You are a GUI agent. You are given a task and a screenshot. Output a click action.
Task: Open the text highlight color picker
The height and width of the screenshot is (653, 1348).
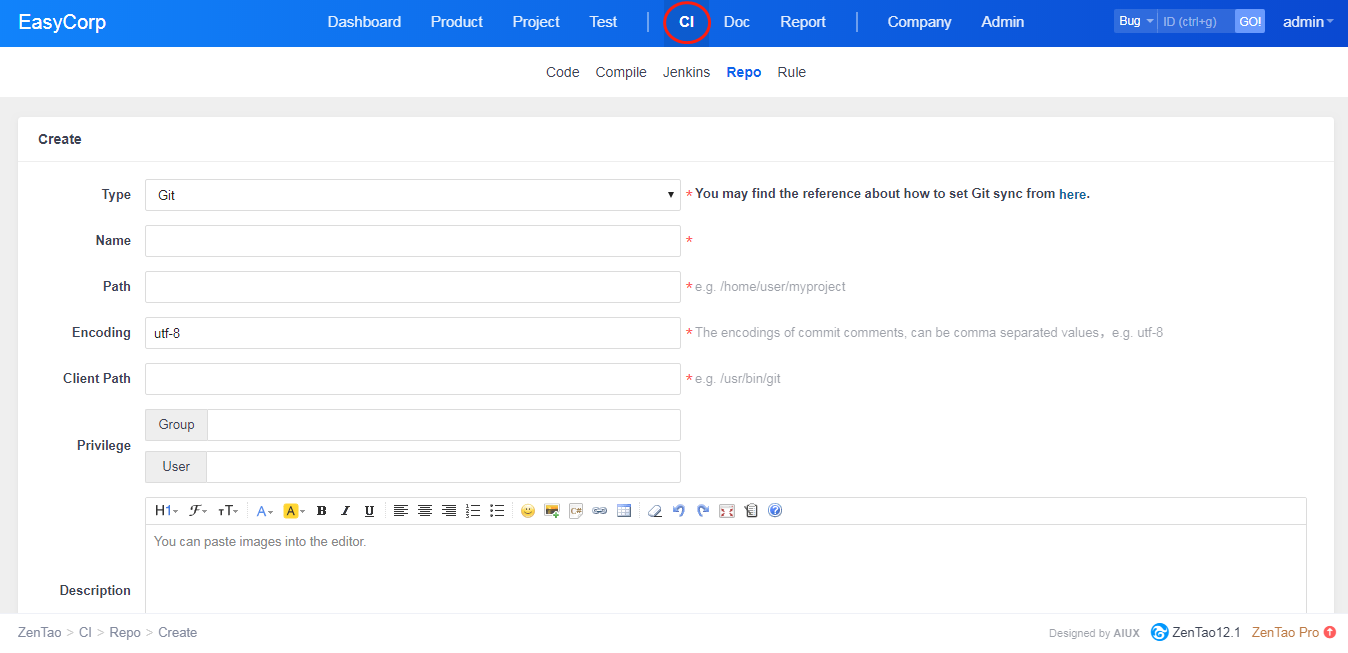(294, 511)
